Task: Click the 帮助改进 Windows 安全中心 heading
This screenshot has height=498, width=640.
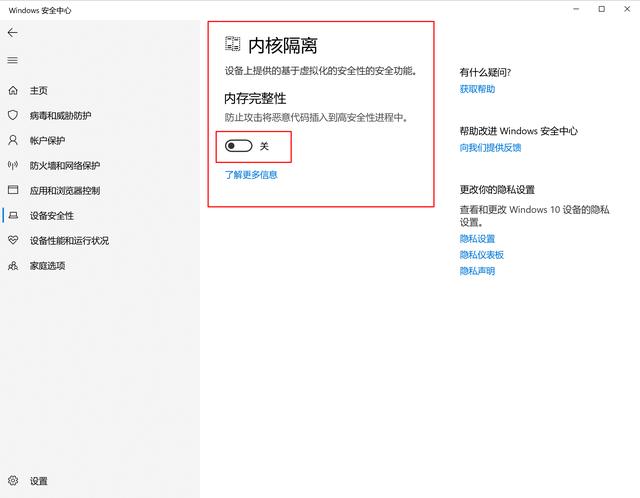Action: tap(519, 131)
